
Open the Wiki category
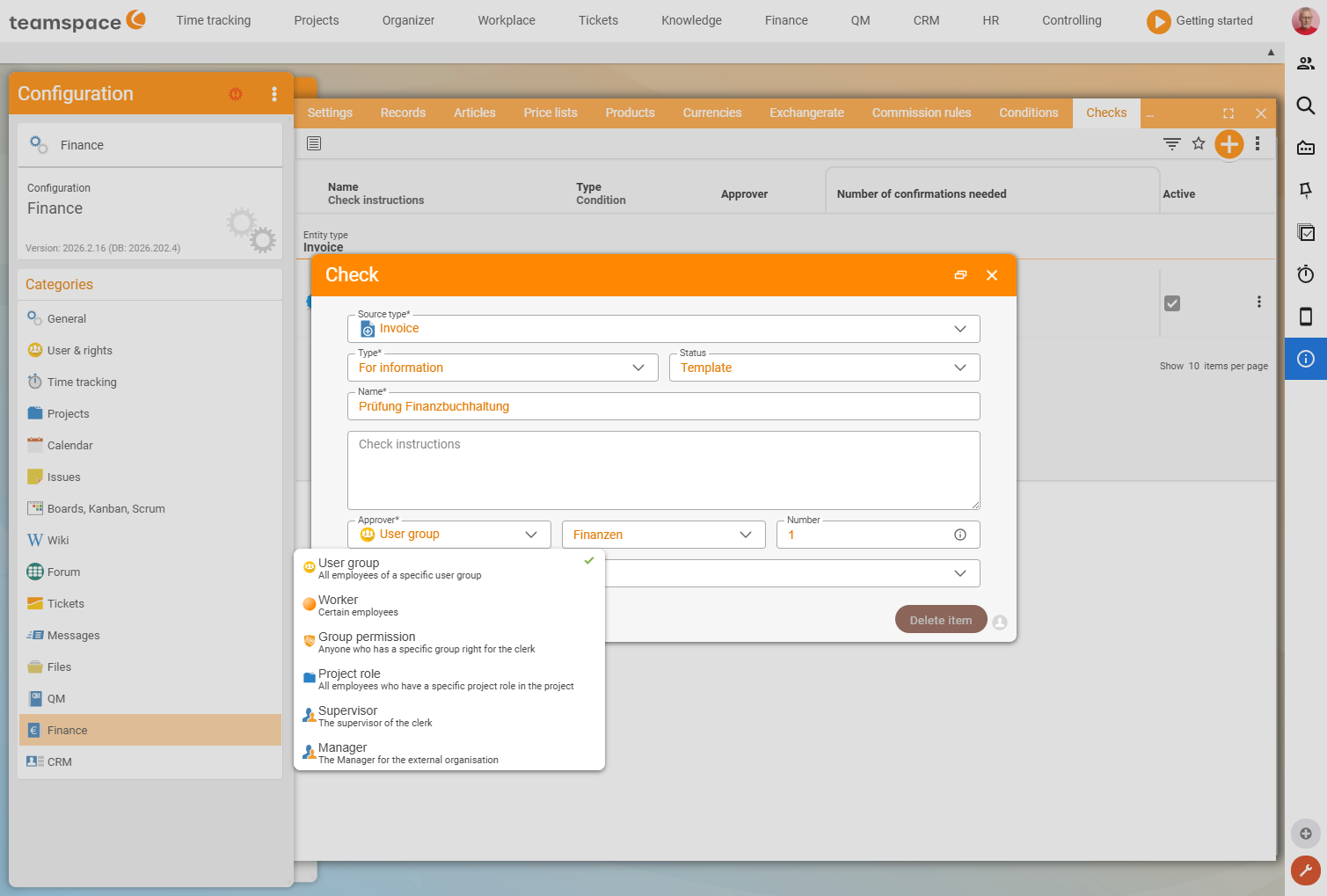point(150,540)
